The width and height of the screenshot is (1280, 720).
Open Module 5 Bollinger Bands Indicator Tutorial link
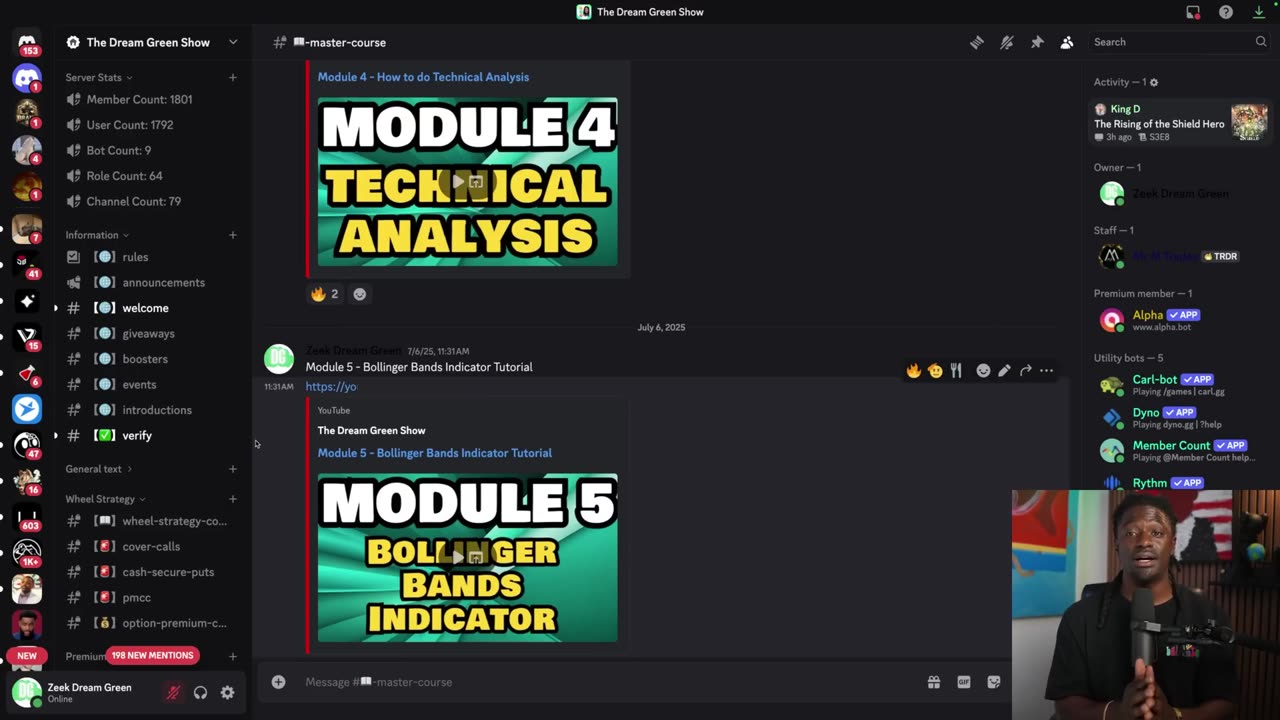[434, 453]
